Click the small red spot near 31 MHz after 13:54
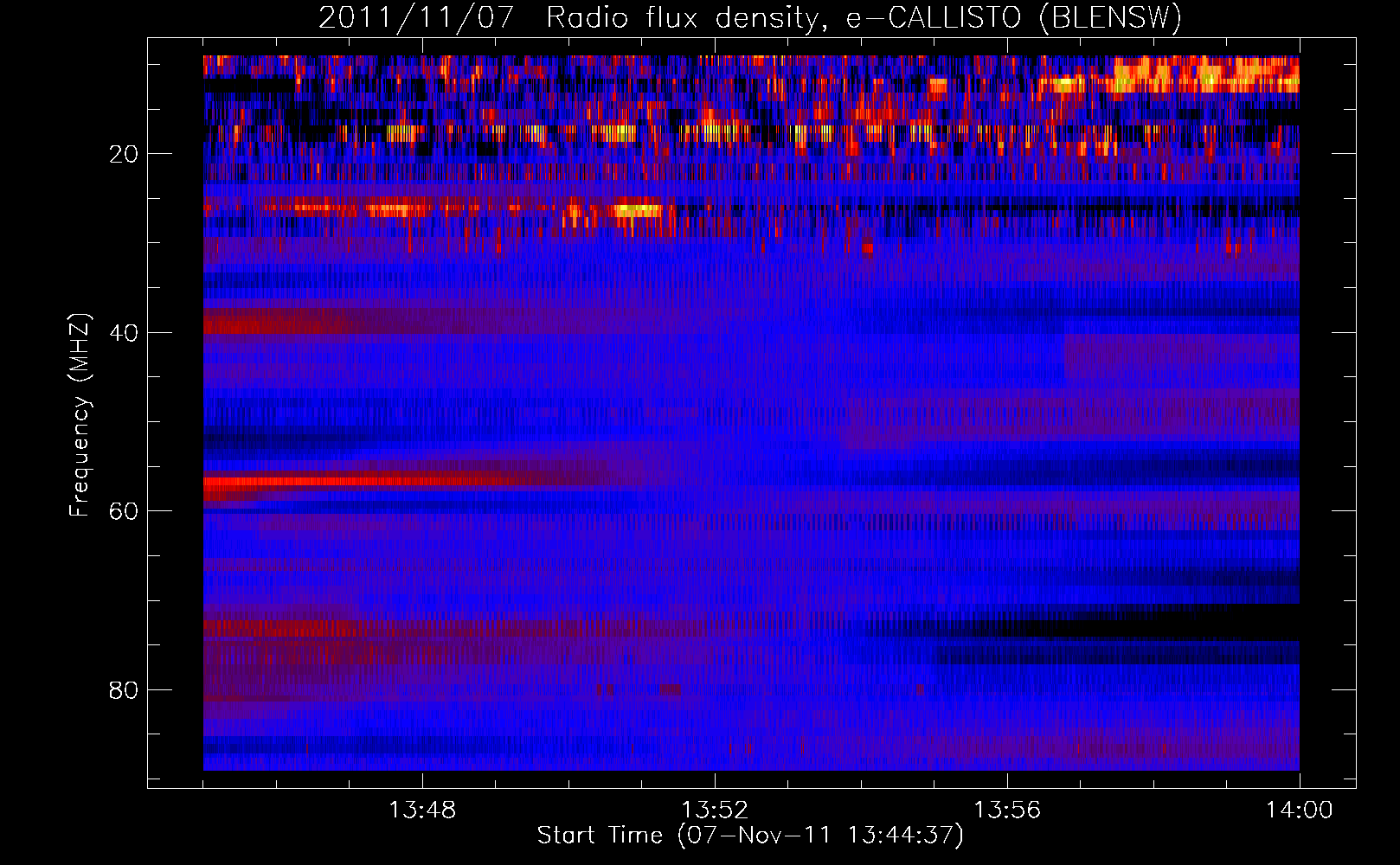 pyautogui.click(x=868, y=248)
